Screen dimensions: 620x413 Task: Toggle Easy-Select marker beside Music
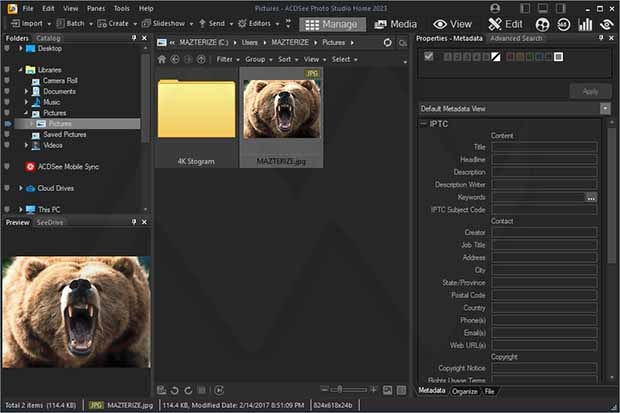click(x=7, y=102)
